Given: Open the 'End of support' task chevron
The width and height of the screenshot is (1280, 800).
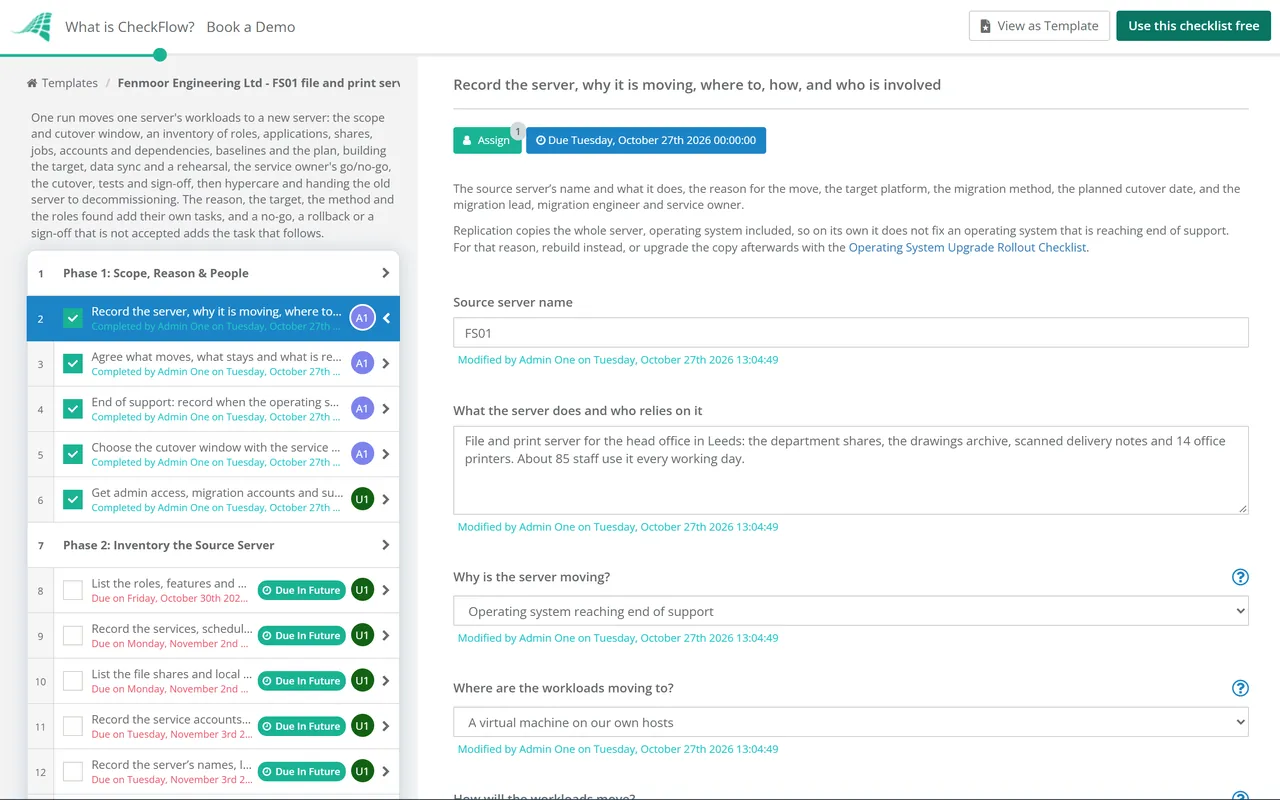Looking at the screenshot, I should coord(386,409).
